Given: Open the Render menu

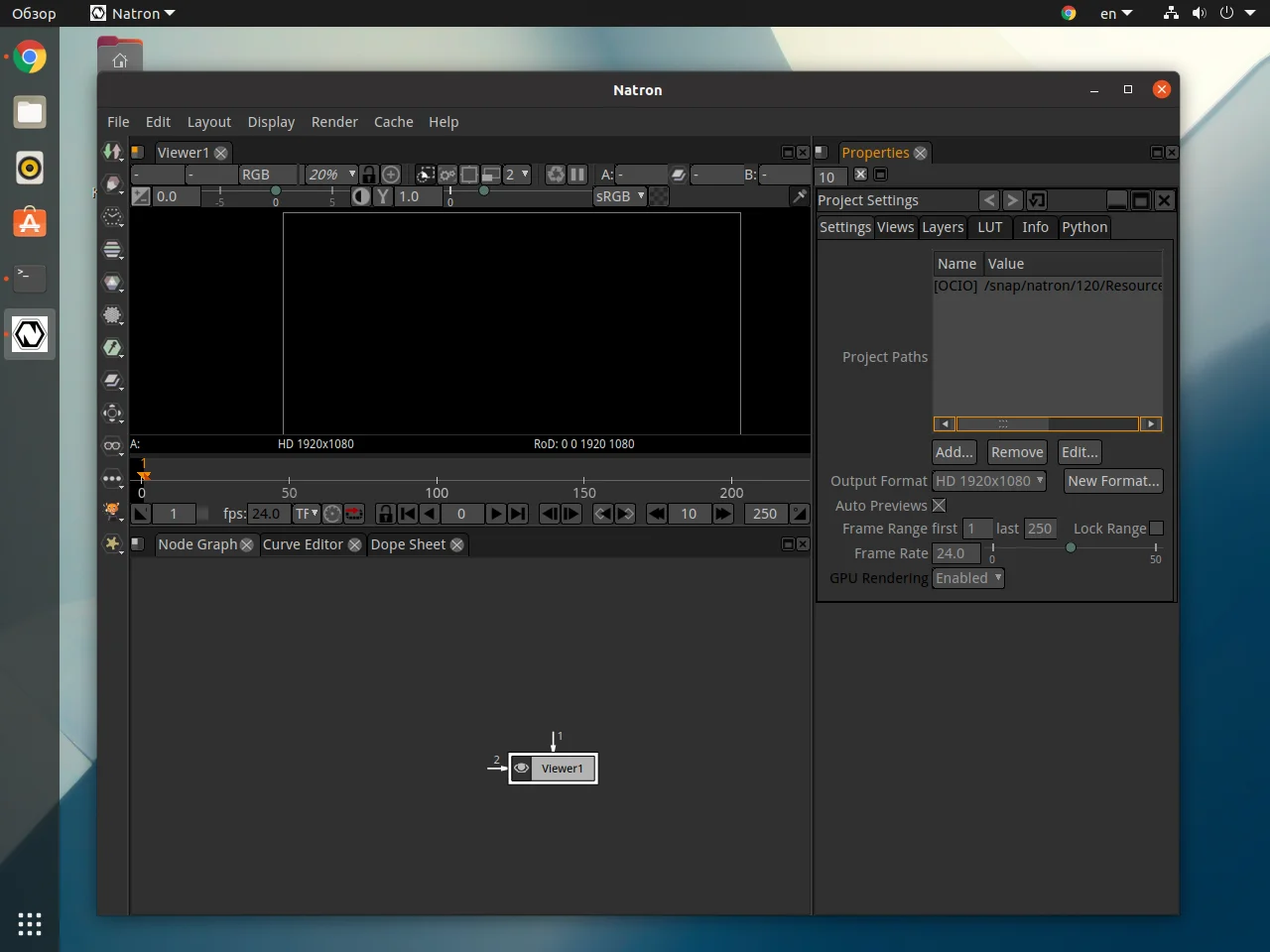Looking at the screenshot, I should [334, 122].
